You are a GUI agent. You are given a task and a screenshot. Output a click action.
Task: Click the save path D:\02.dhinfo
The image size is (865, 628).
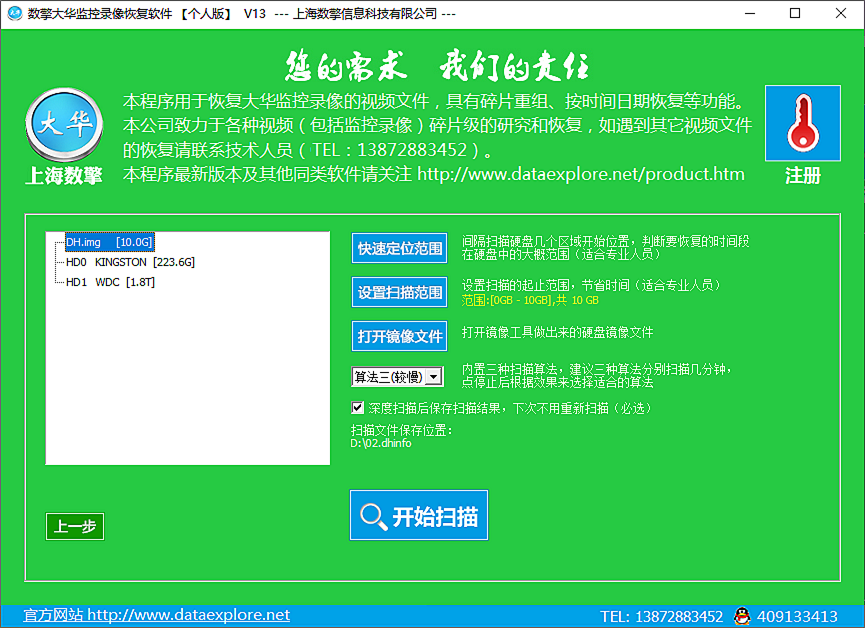tap(381, 443)
